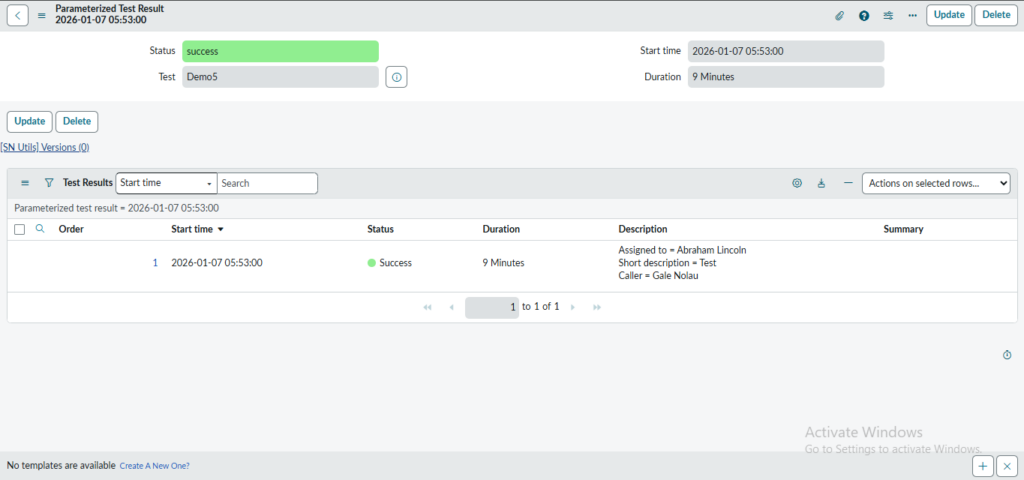Click the Test Results search input field
Screen dimensions: 1024x480
[267, 183]
